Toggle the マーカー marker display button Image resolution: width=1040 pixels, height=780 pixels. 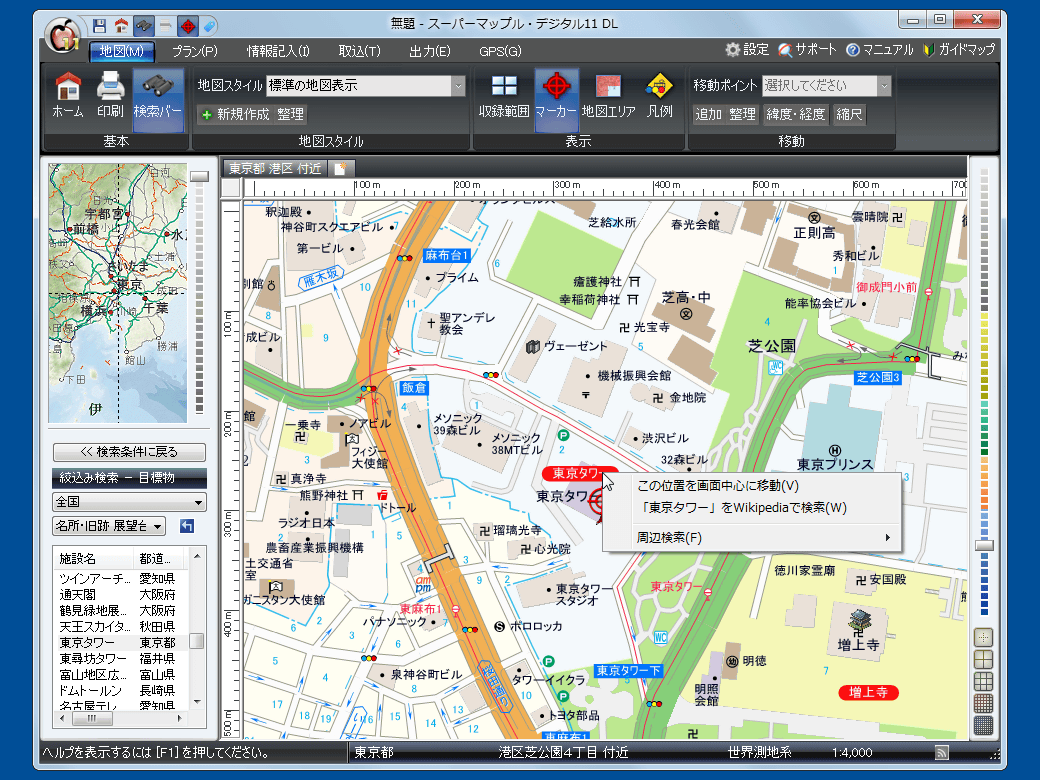pyautogui.click(x=556, y=99)
